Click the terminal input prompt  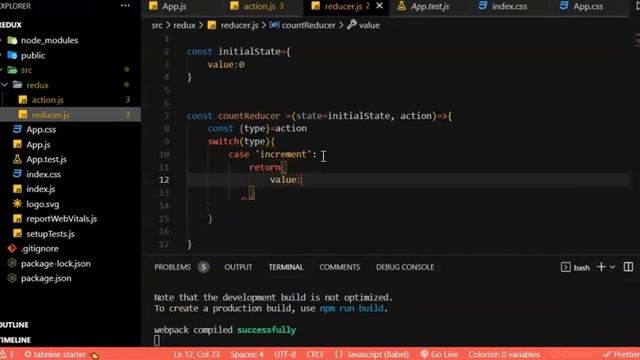point(157,340)
